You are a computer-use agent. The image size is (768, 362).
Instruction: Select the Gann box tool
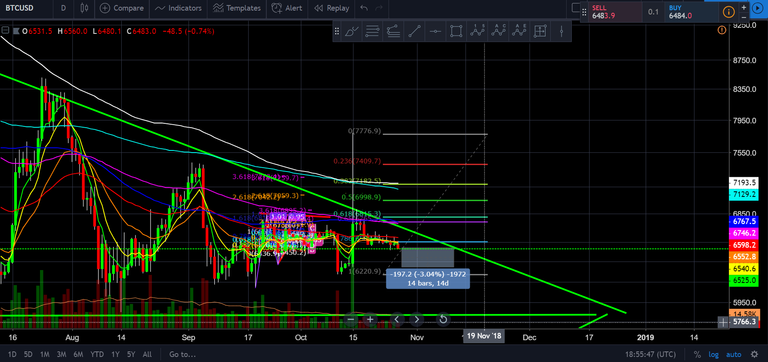[540, 31]
